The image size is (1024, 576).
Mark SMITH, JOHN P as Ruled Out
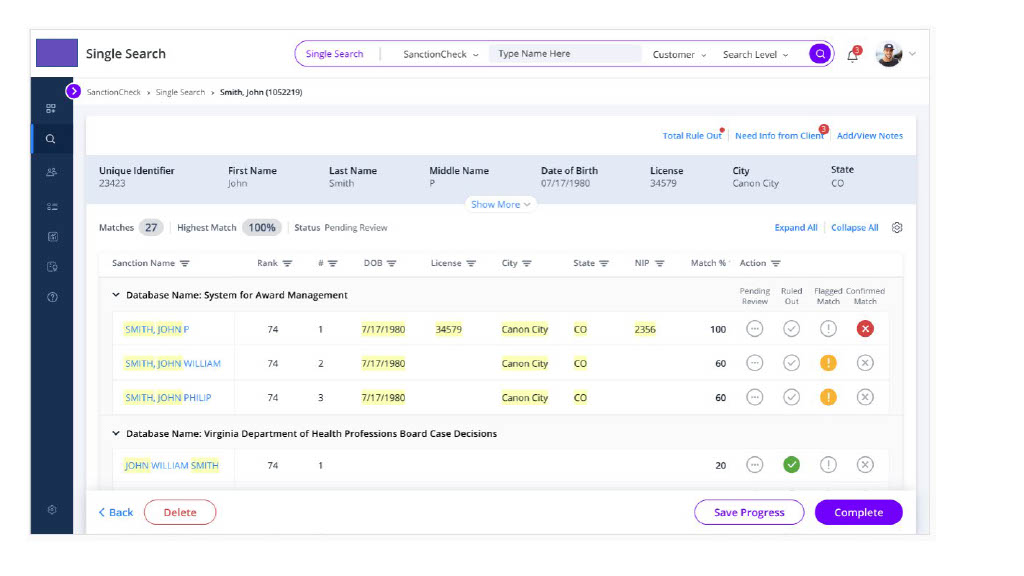[792, 329]
